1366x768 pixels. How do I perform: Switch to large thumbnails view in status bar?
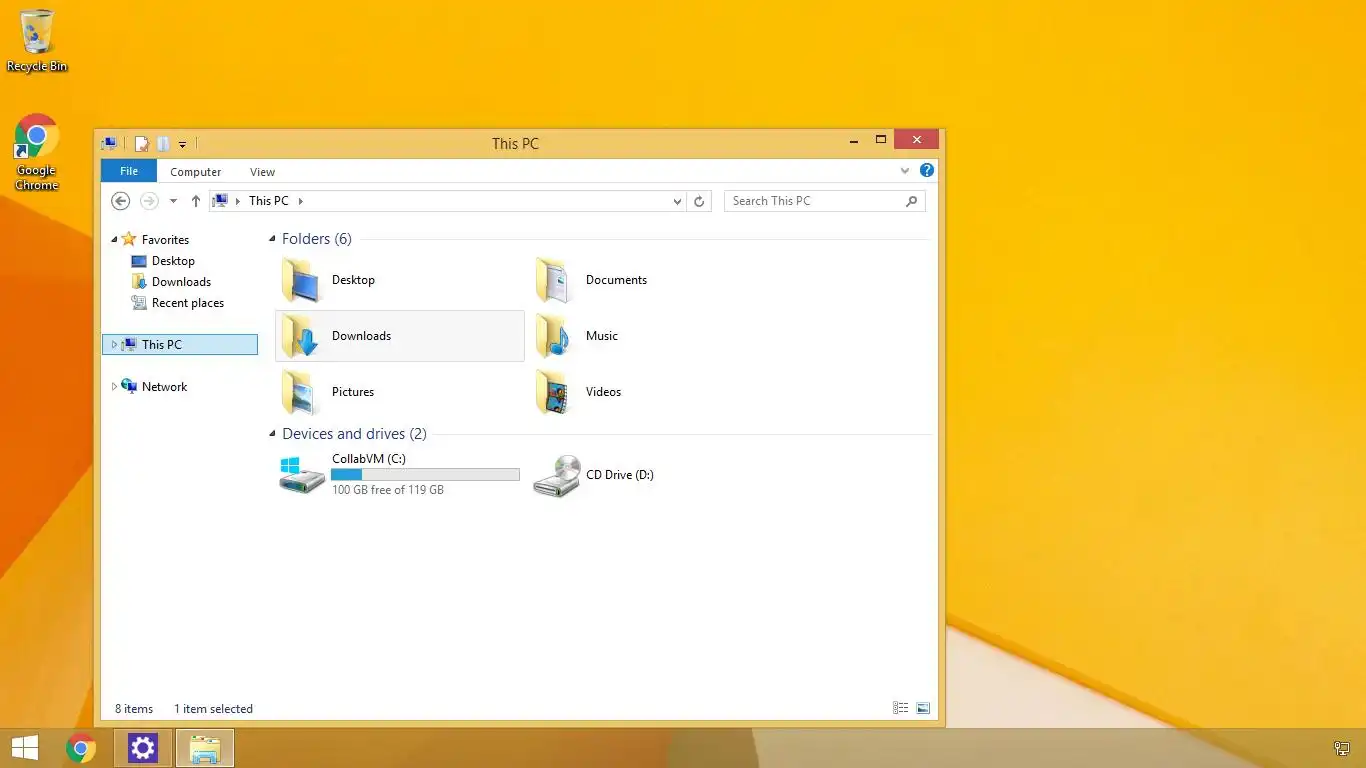pos(923,708)
